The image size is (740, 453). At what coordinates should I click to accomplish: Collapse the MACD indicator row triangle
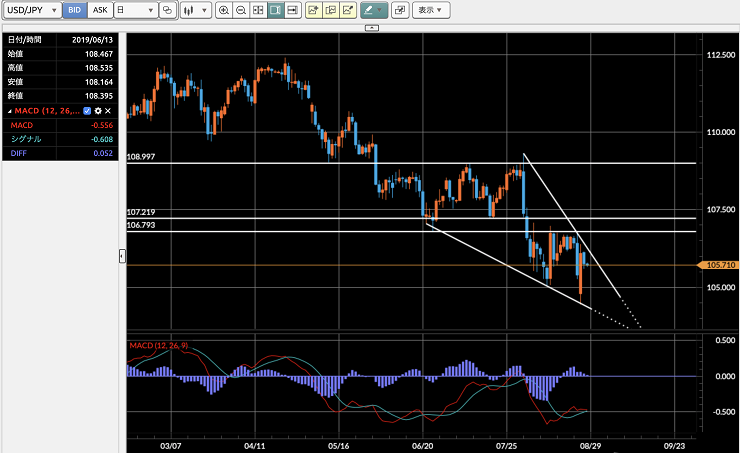point(9,111)
